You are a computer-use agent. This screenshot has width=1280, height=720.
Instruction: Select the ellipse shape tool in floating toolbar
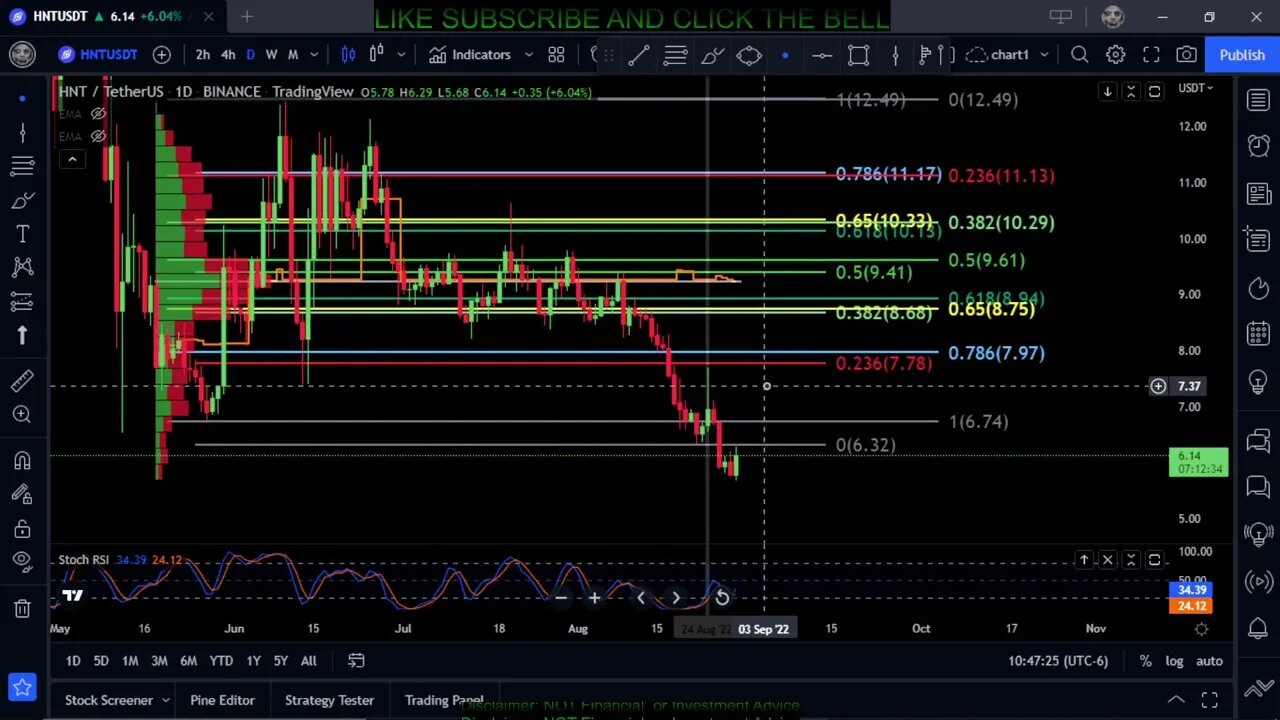(749, 55)
